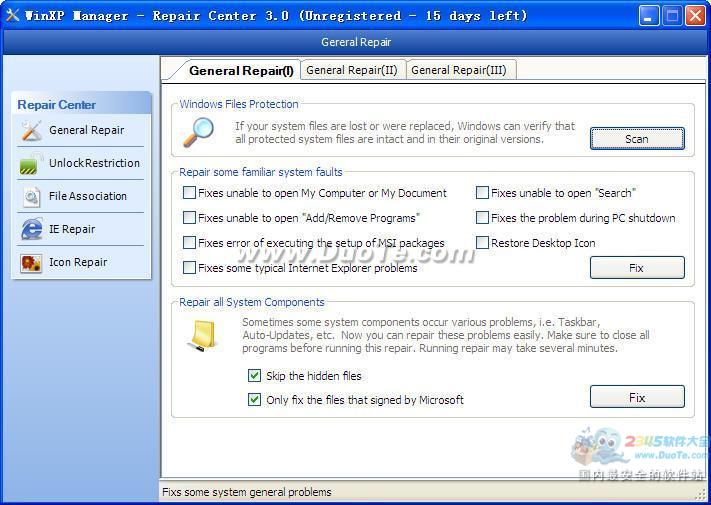Minimize the WinXP Manager window

(x=649, y=16)
